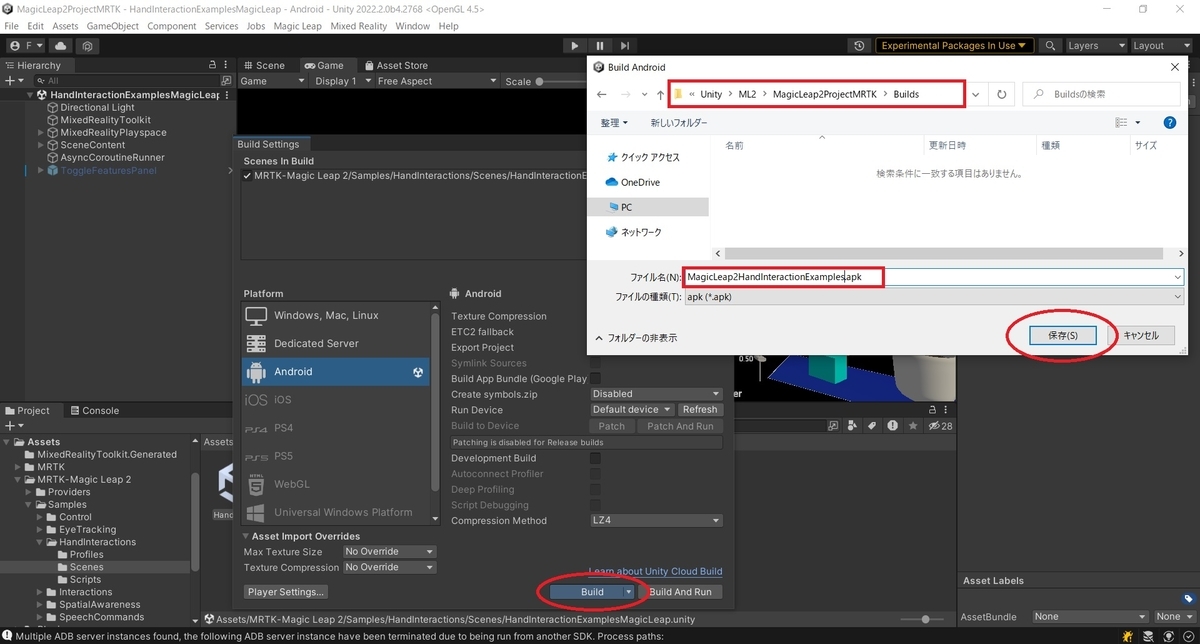The width and height of the screenshot is (1200, 644).
Task: Select the Android platform
Action: (338, 371)
